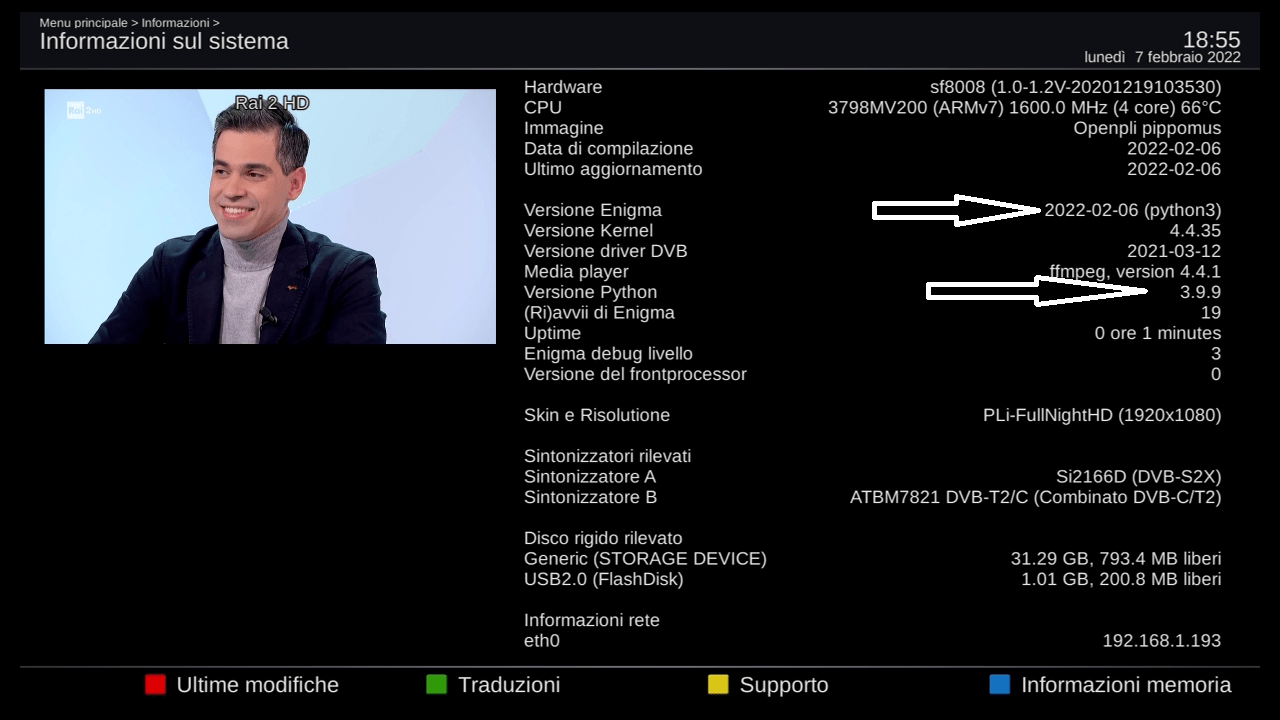This screenshot has height=720, width=1280.
Task: Select the USB2.0 (FlashDisk) label
Action: coord(604,579)
